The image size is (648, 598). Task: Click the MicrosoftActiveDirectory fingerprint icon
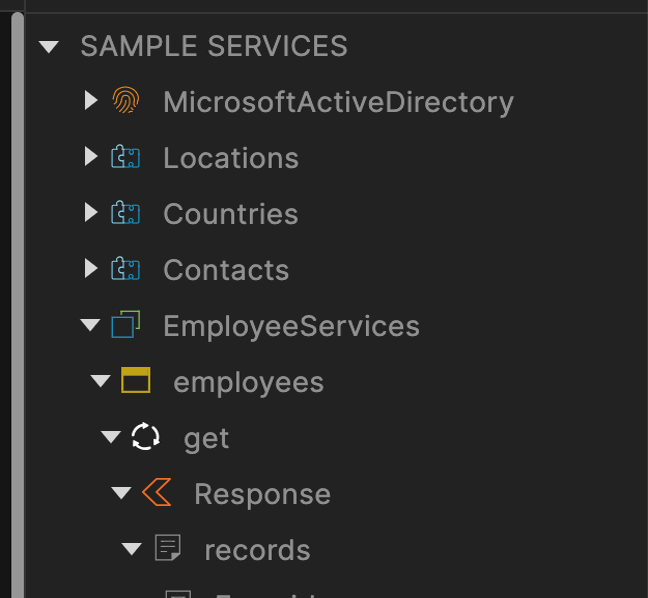[x=125, y=101]
